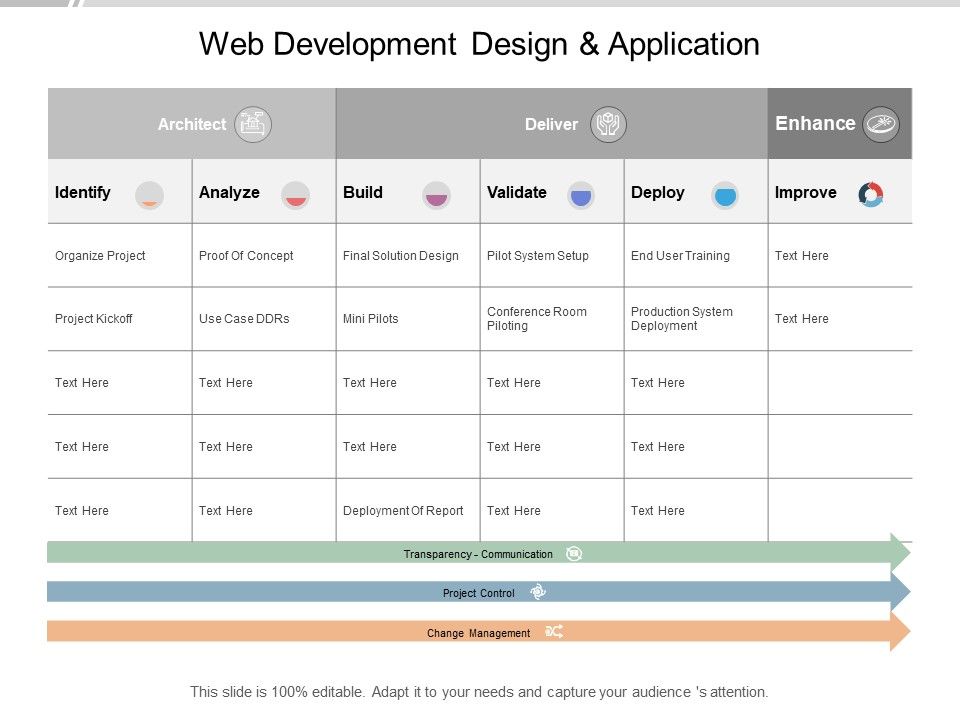Select the Analyze column heading

pyautogui.click(x=229, y=192)
